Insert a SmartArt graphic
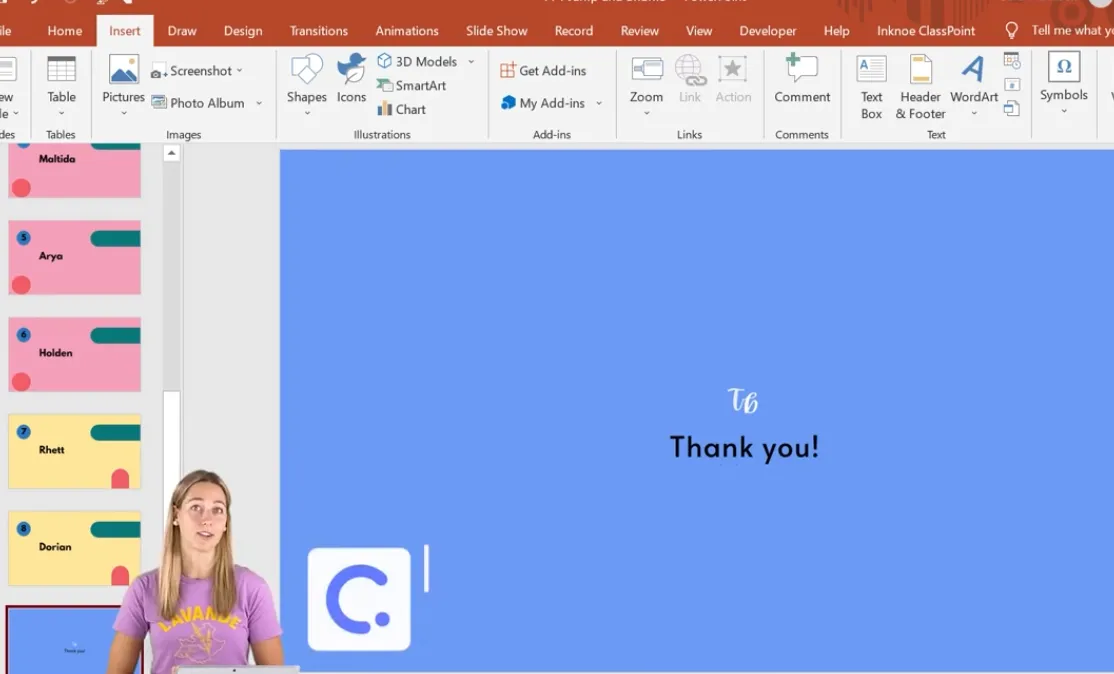Screen dimensions: 1114x674 [x=411, y=86]
